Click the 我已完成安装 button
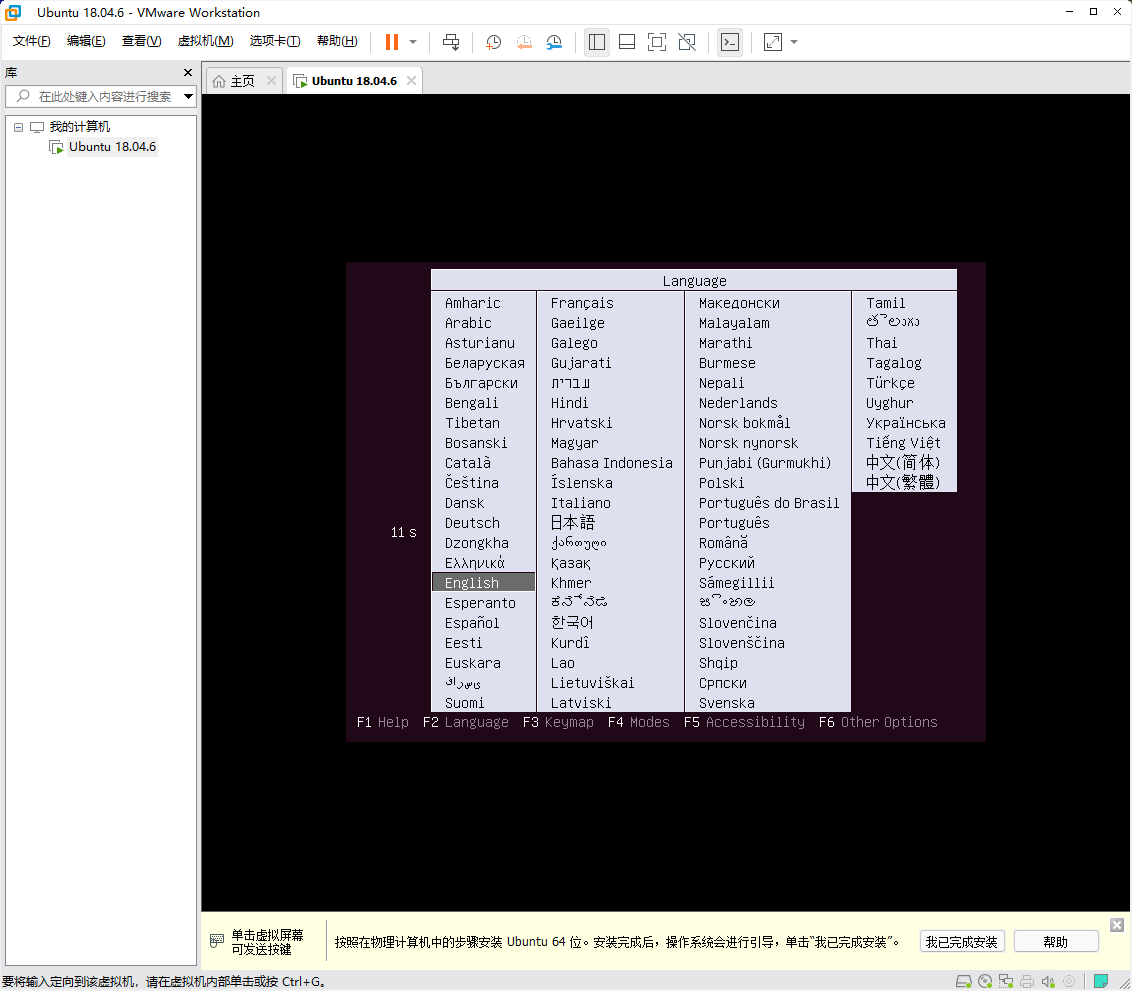Viewport: 1132px width, 991px height. click(962, 942)
